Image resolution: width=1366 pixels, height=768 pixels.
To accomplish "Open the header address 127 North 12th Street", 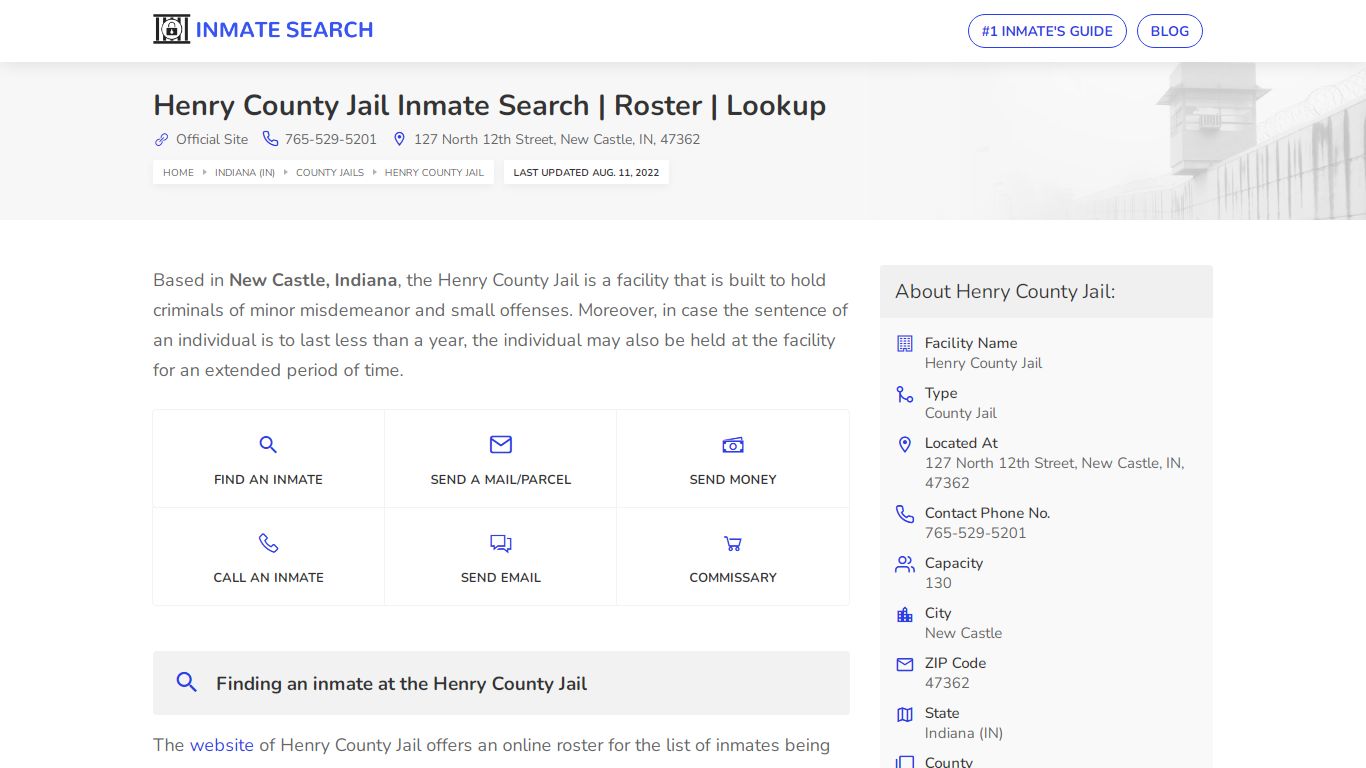I will (557, 139).
